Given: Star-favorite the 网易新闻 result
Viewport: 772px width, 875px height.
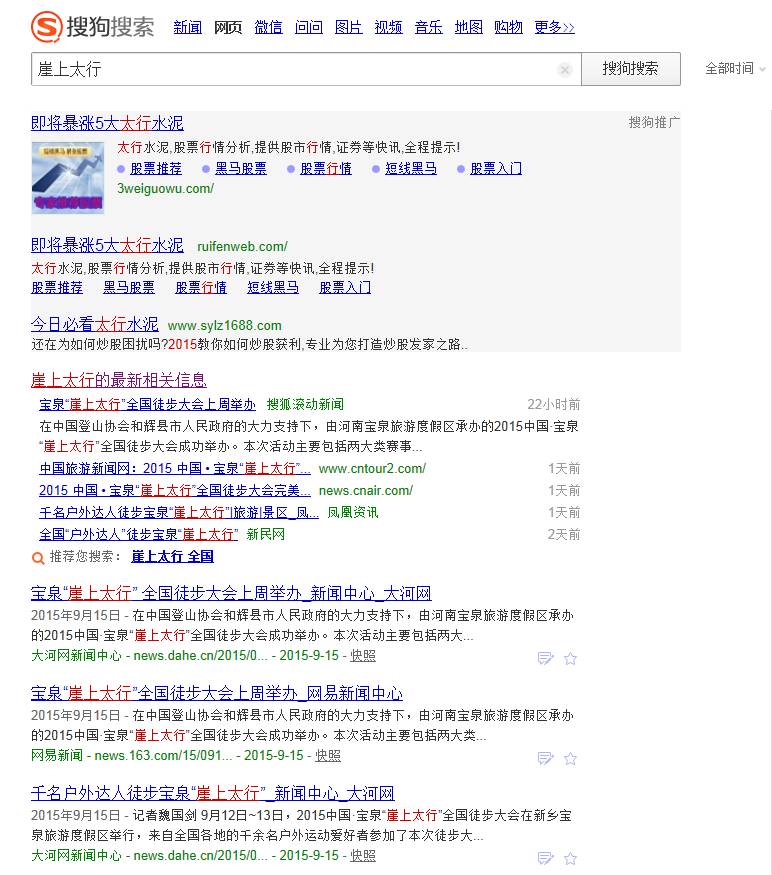Looking at the screenshot, I should click(570, 758).
